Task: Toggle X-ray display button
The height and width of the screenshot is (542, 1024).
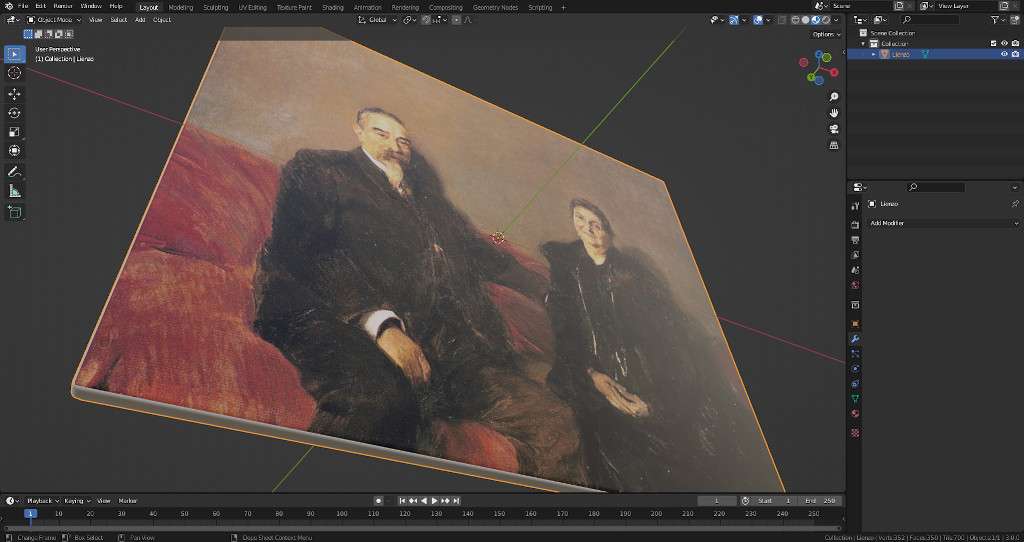Action: pos(782,20)
